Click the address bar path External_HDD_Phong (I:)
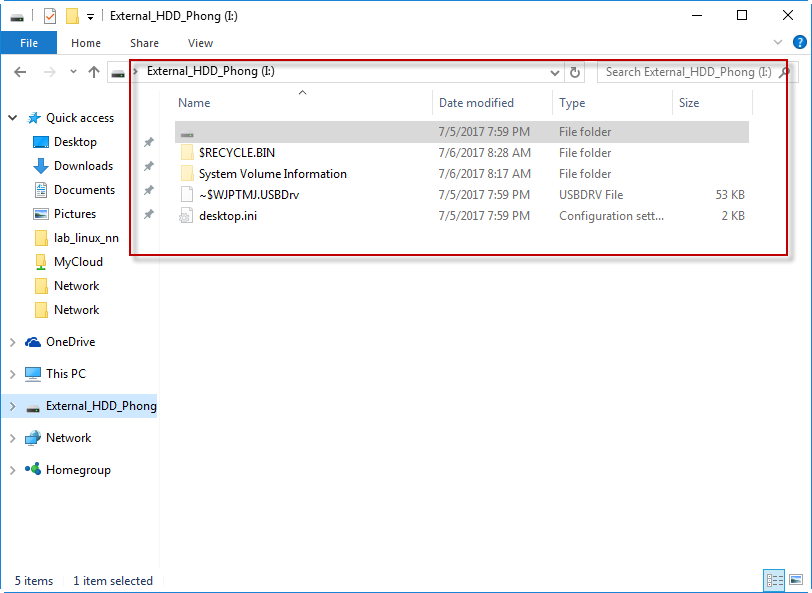 (x=211, y=71)
